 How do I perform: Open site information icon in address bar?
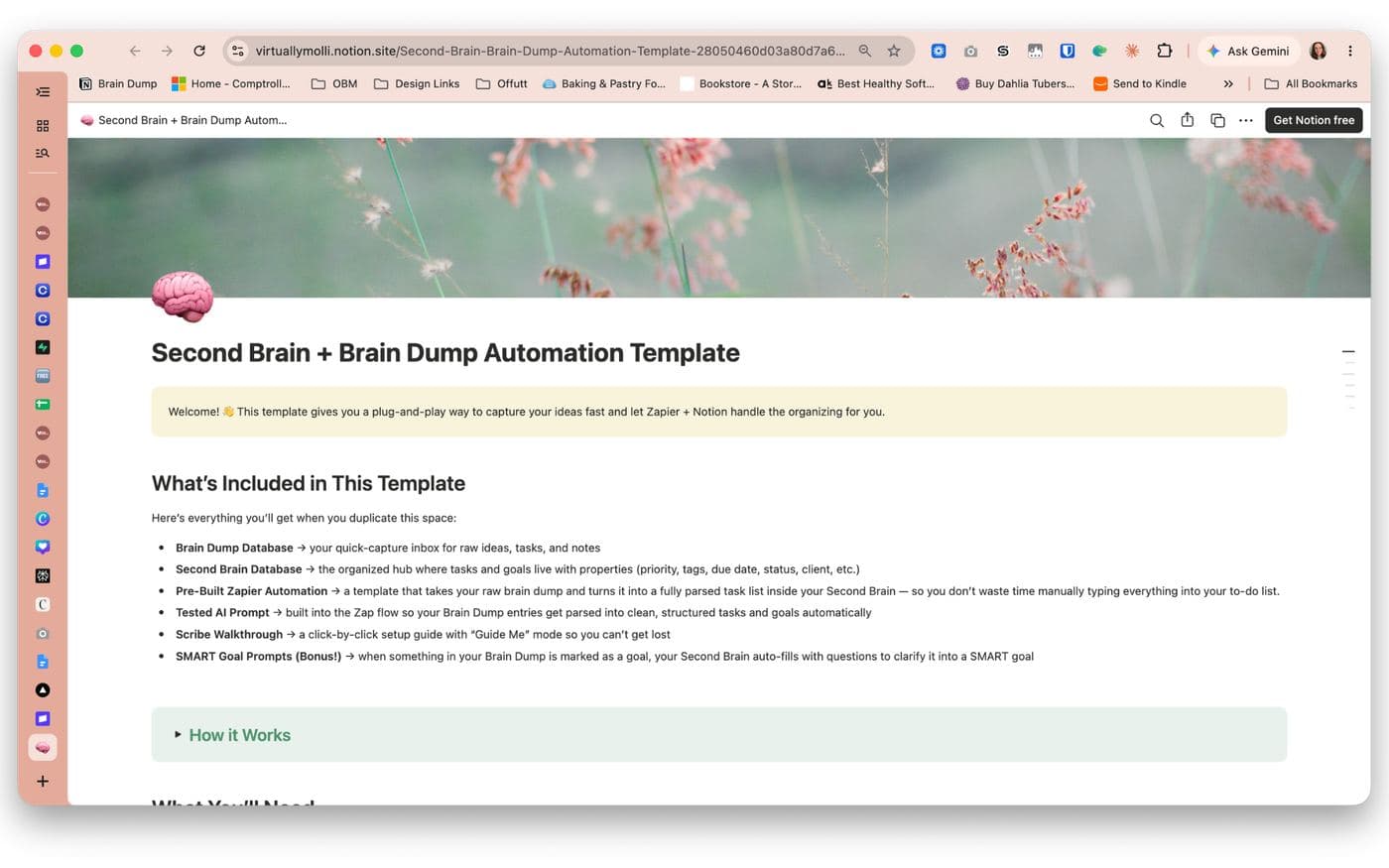point(237,51)
